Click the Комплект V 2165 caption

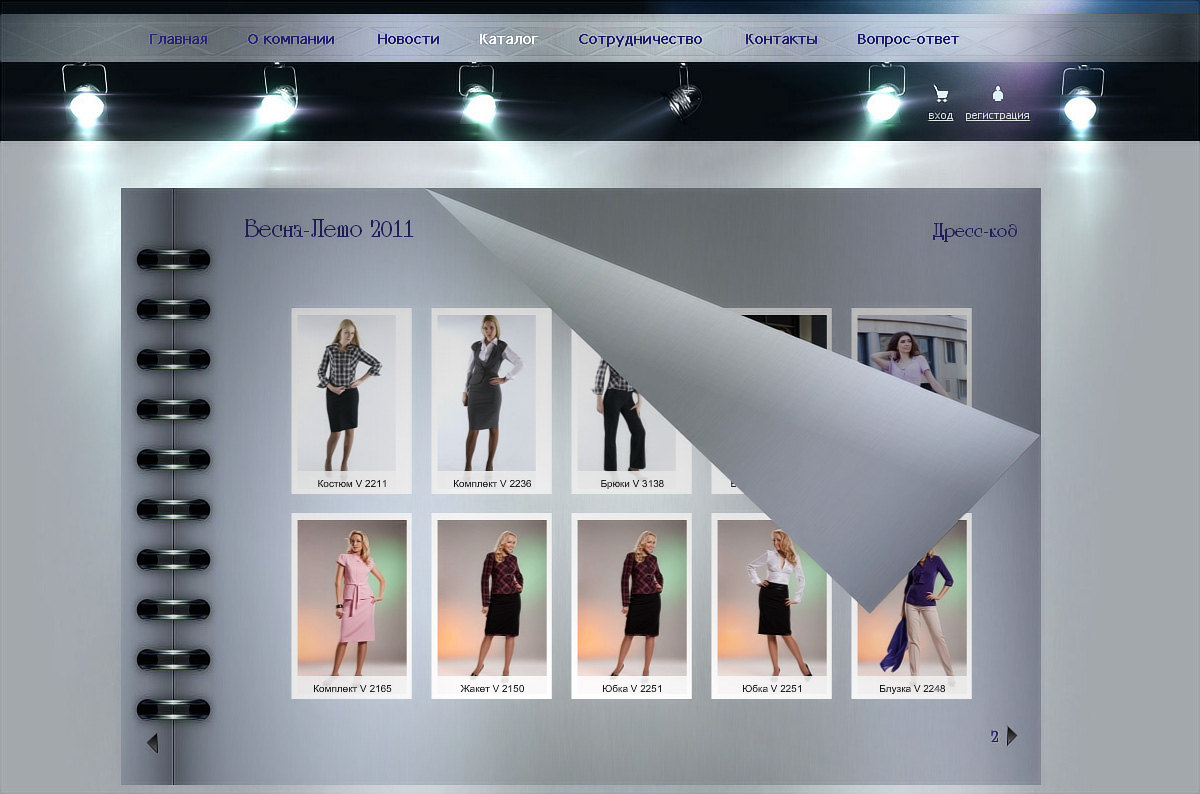coord(352,688)
